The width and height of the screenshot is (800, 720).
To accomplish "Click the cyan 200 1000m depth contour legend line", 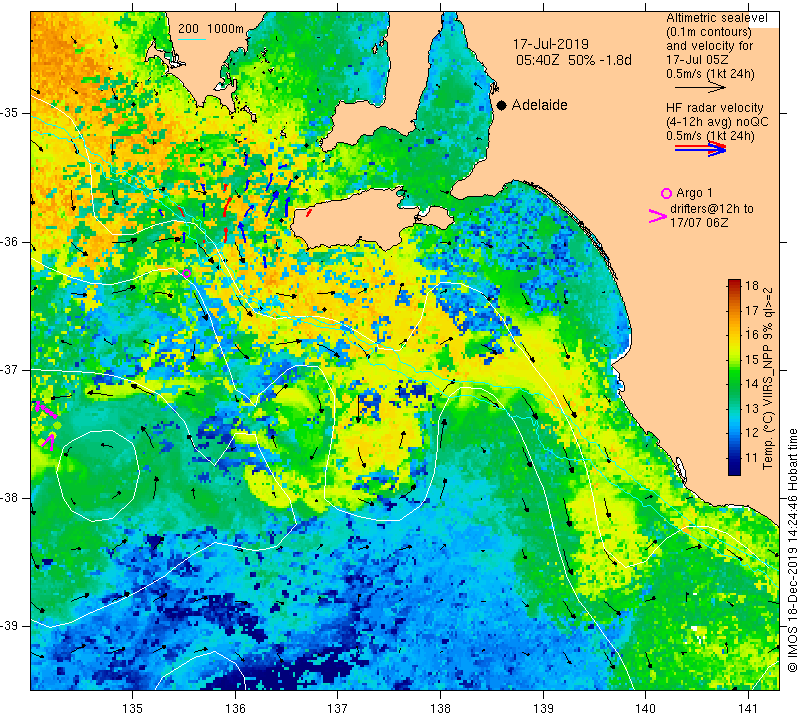I will (191, 39).
